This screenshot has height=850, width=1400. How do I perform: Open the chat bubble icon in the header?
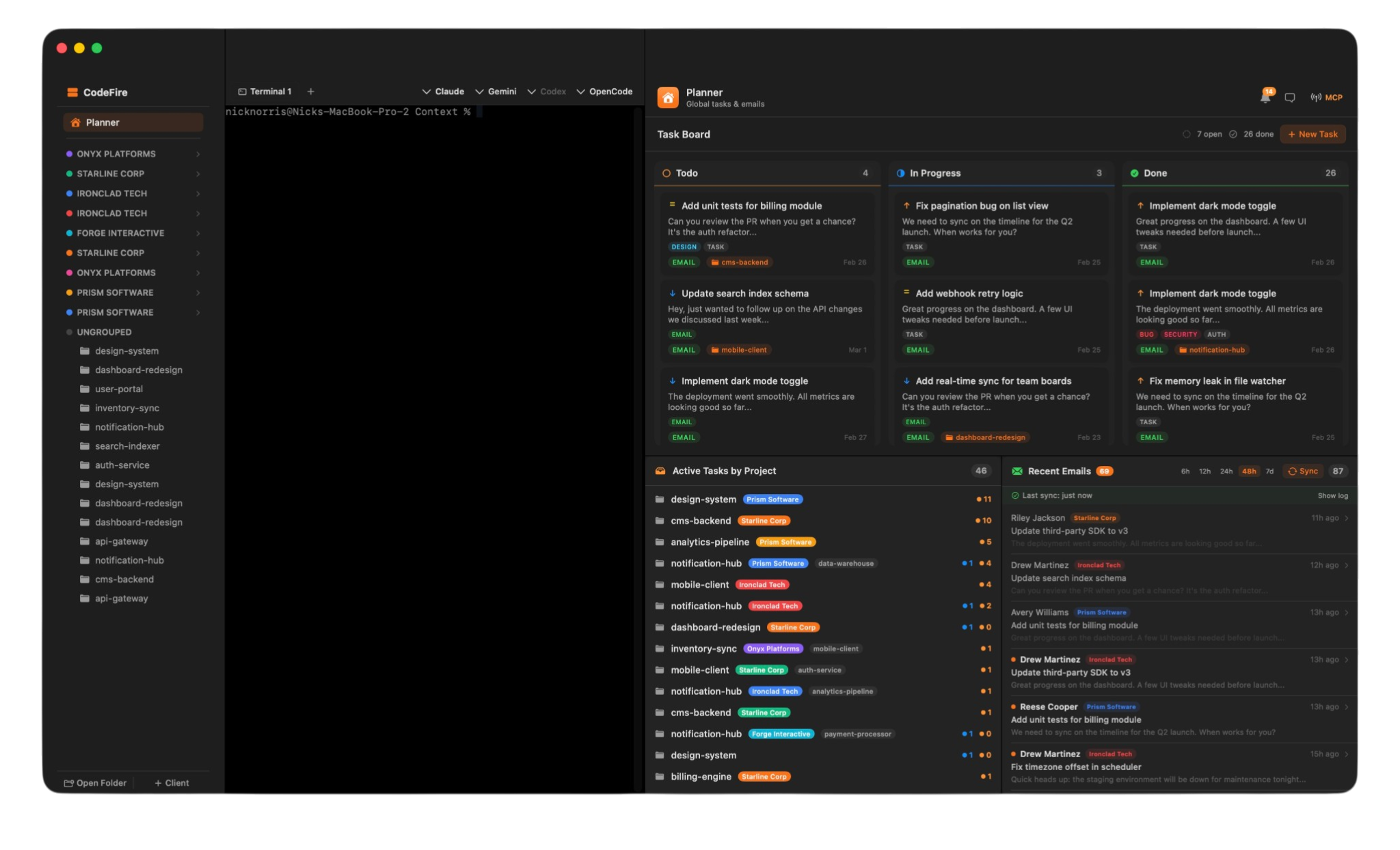(1290, 98)
